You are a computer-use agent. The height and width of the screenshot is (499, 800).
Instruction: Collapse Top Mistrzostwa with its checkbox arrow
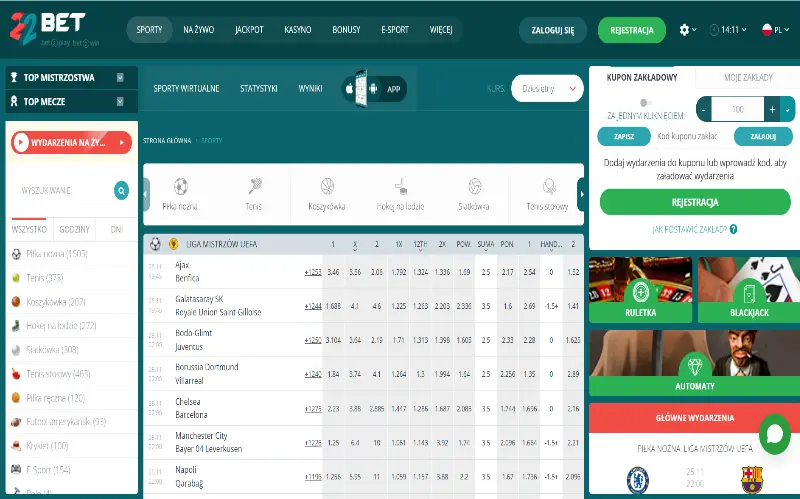point(120,78)
